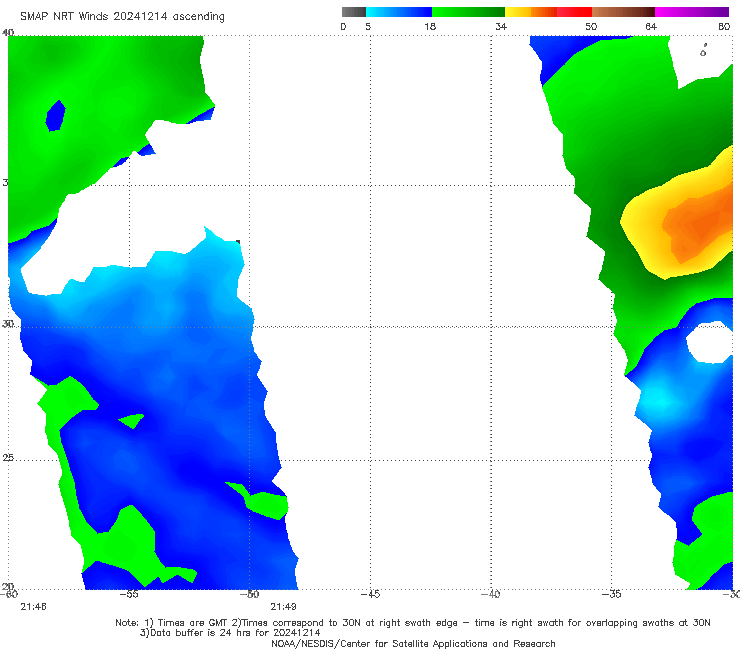This screenshot has height=650, width=740.
Task: Pick the brown segment of the color bar
Action: click(623, 12)
